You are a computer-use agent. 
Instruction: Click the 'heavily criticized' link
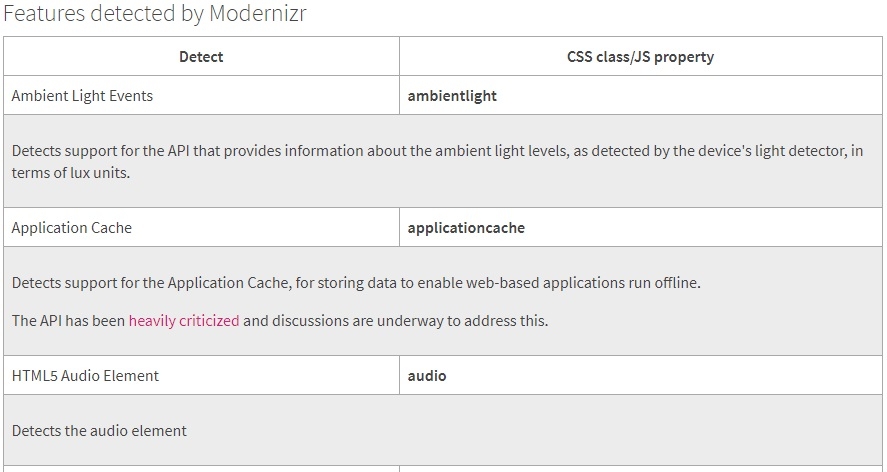point(184,321)
